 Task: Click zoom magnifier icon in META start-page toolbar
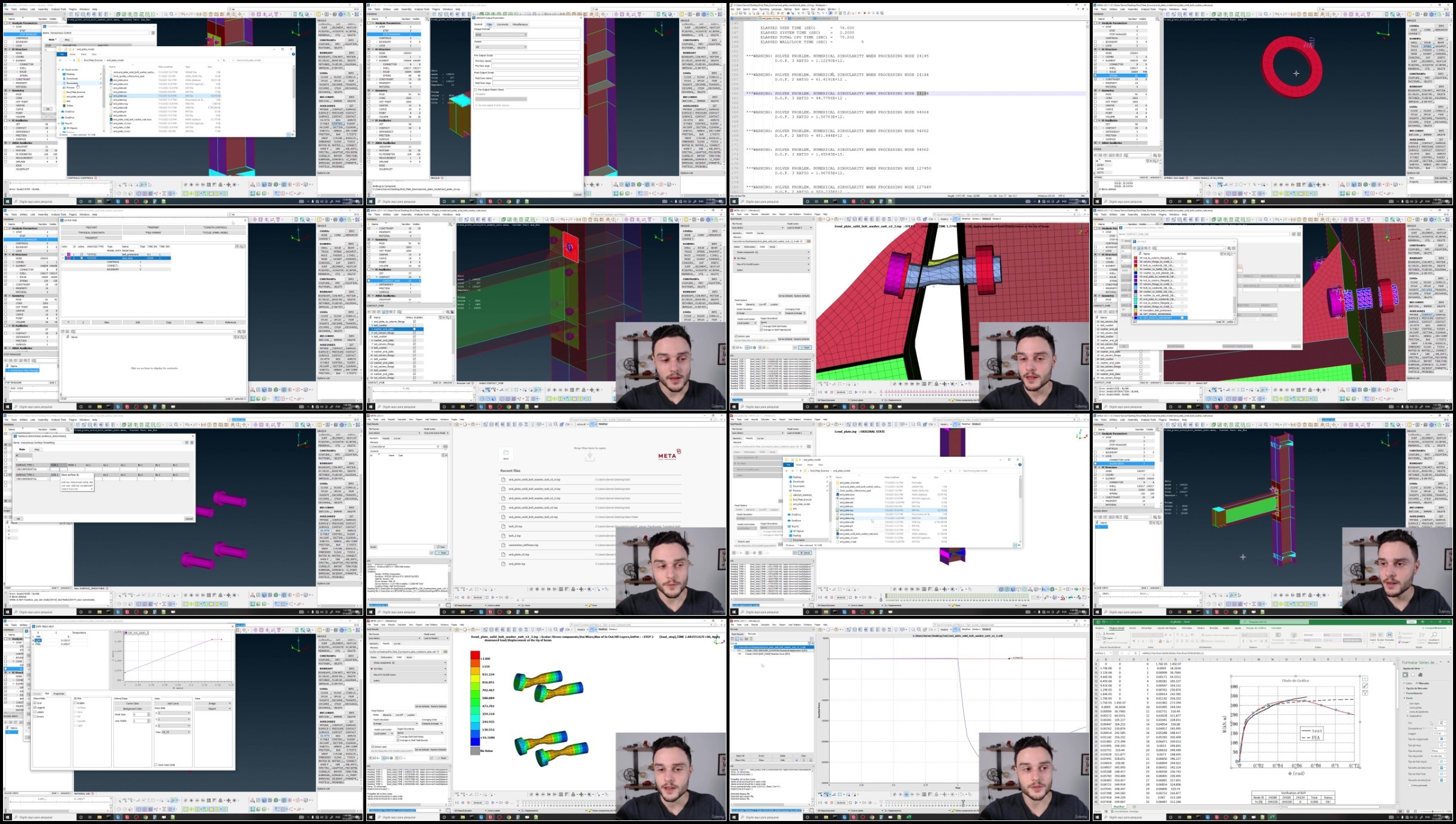click(x=555, y=424)
